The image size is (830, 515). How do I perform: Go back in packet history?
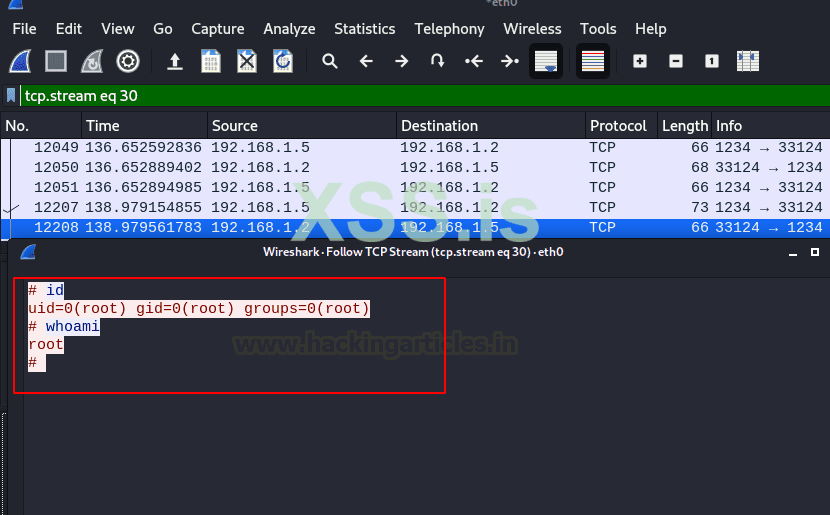pos(366,61)
